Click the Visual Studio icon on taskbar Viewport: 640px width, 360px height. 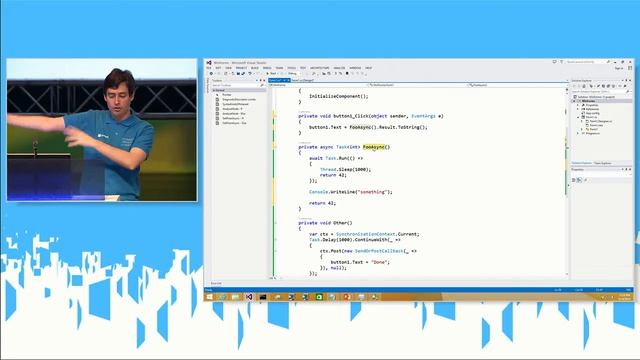click(249, 297)
